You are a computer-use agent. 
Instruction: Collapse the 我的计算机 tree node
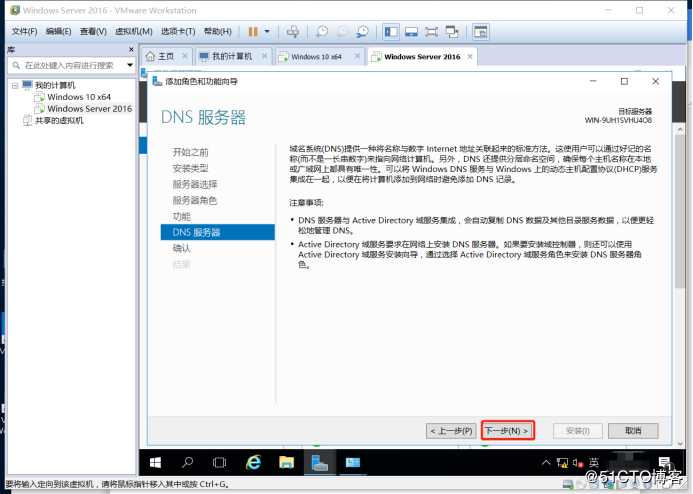[15, 85]
